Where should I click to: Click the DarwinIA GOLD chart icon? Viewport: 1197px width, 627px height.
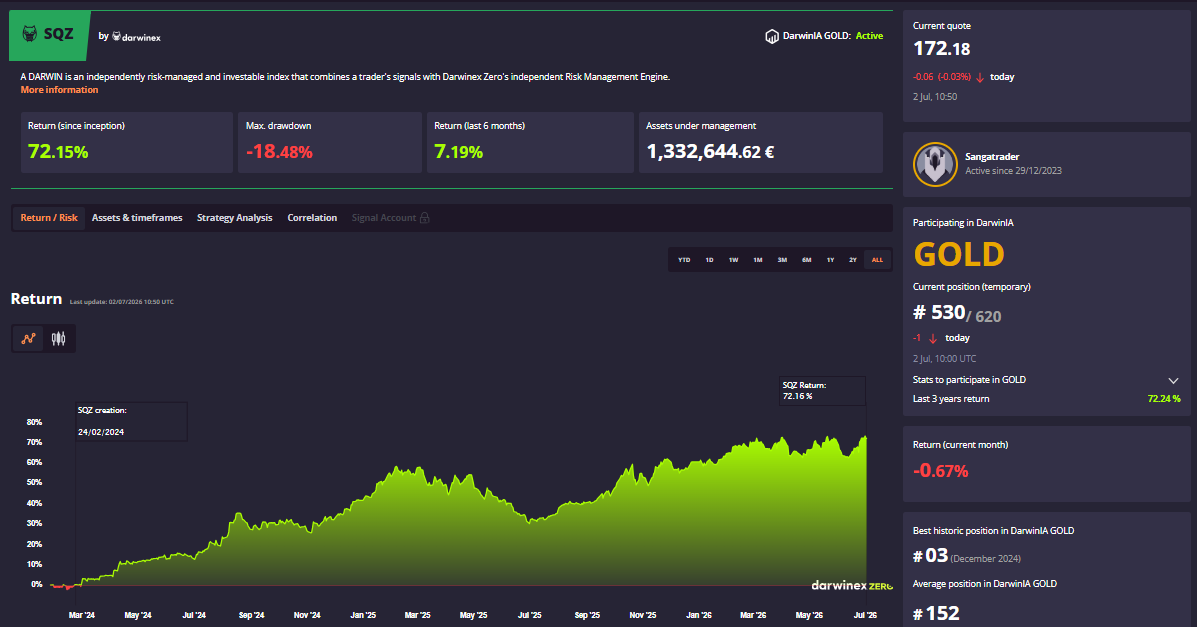click(772, 36)
